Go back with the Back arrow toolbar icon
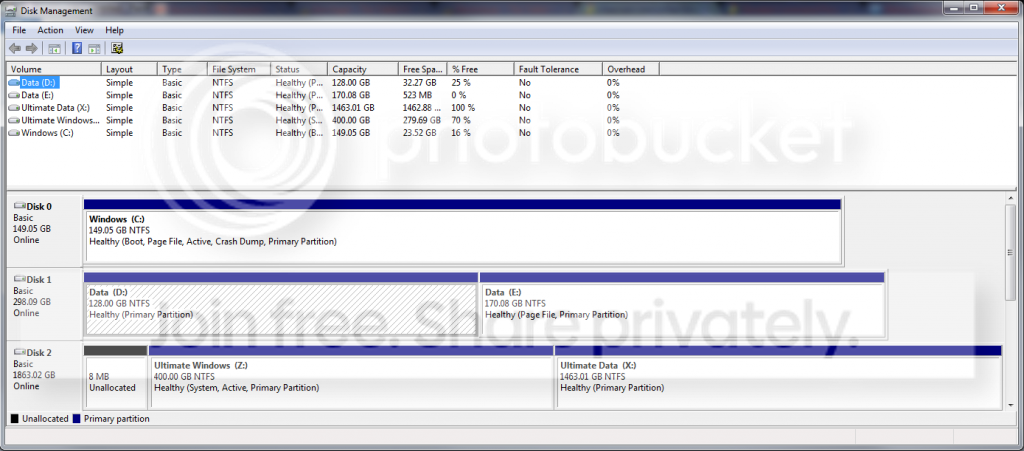The width and height of the screenshot is (1024, 451). 14,48
